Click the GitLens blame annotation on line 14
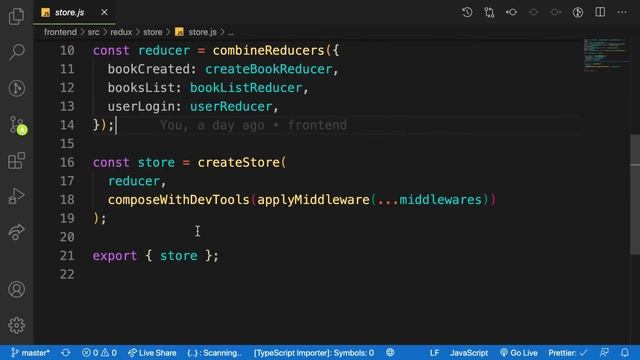Viewport: 640px width, 360px height. (x=253, y=125)
